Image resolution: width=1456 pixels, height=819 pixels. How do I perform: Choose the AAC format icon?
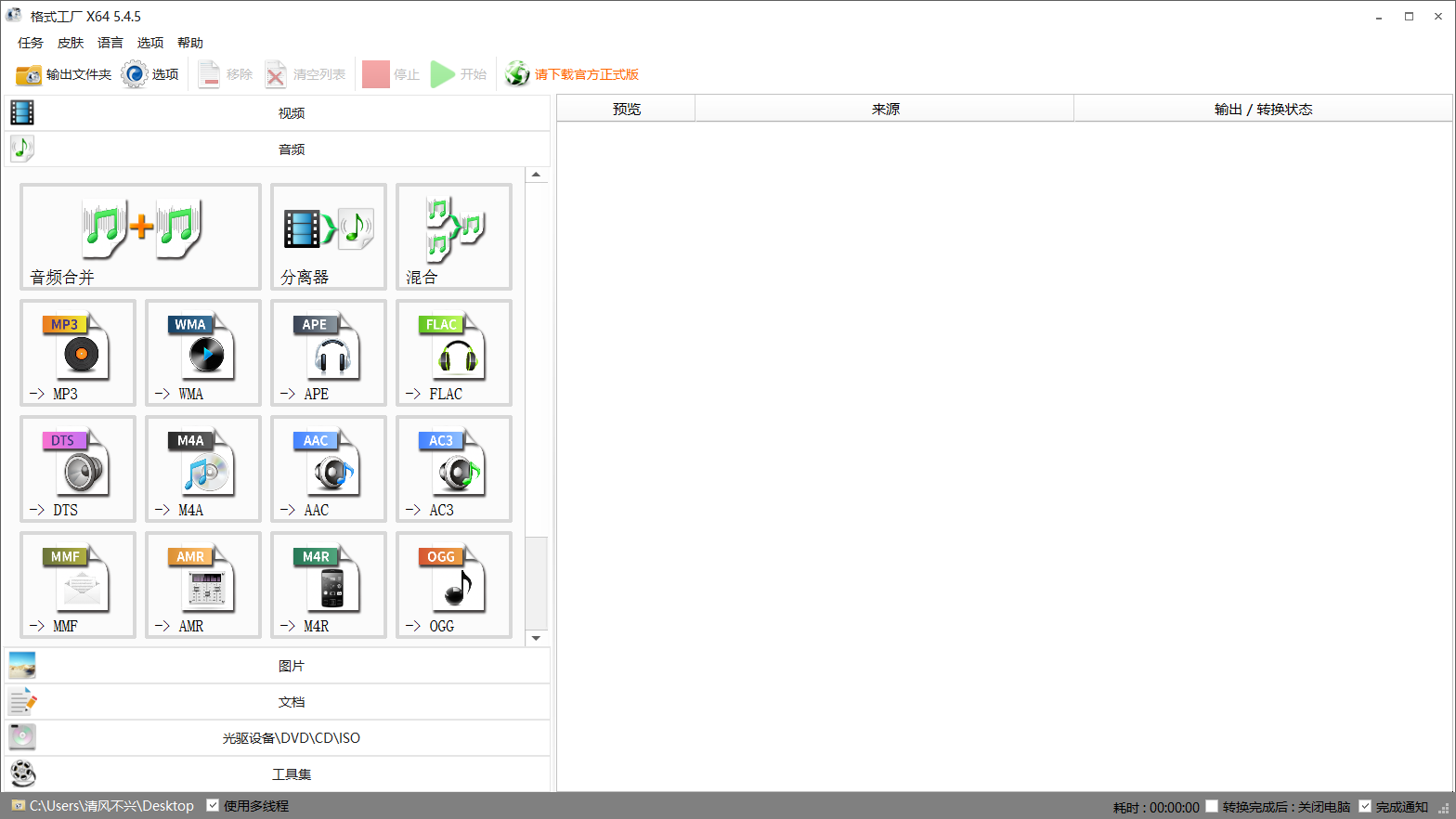pos(329,469)
